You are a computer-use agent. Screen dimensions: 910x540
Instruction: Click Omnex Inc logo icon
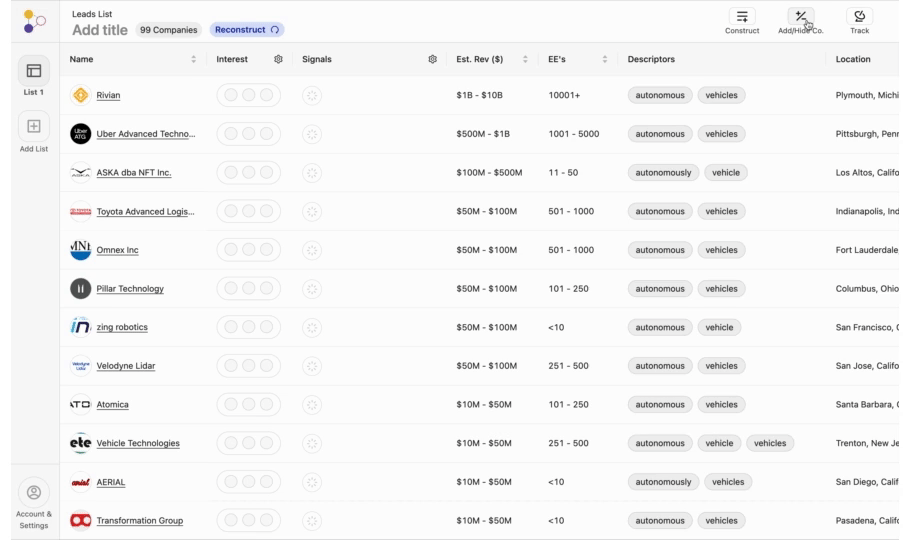pos(81,250)
